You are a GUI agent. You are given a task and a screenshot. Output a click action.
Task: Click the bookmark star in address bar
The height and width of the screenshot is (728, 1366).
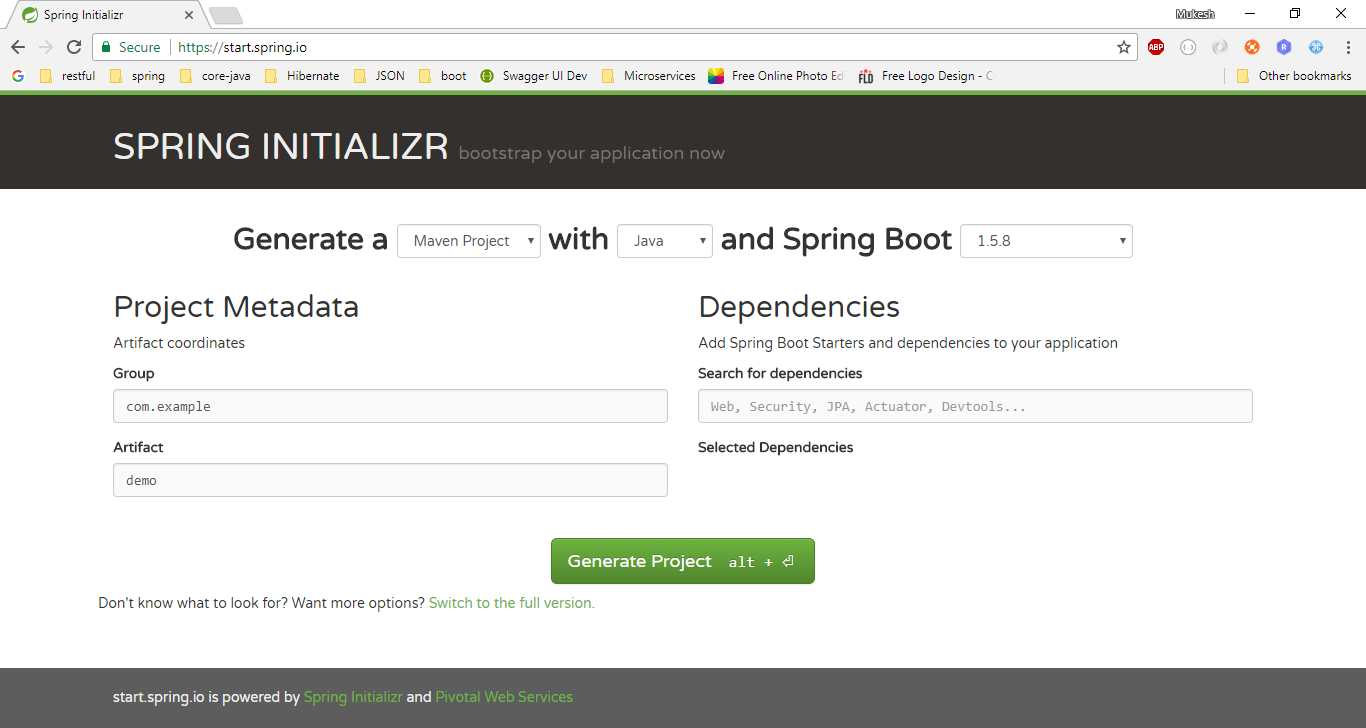[x=1123, y=47]
